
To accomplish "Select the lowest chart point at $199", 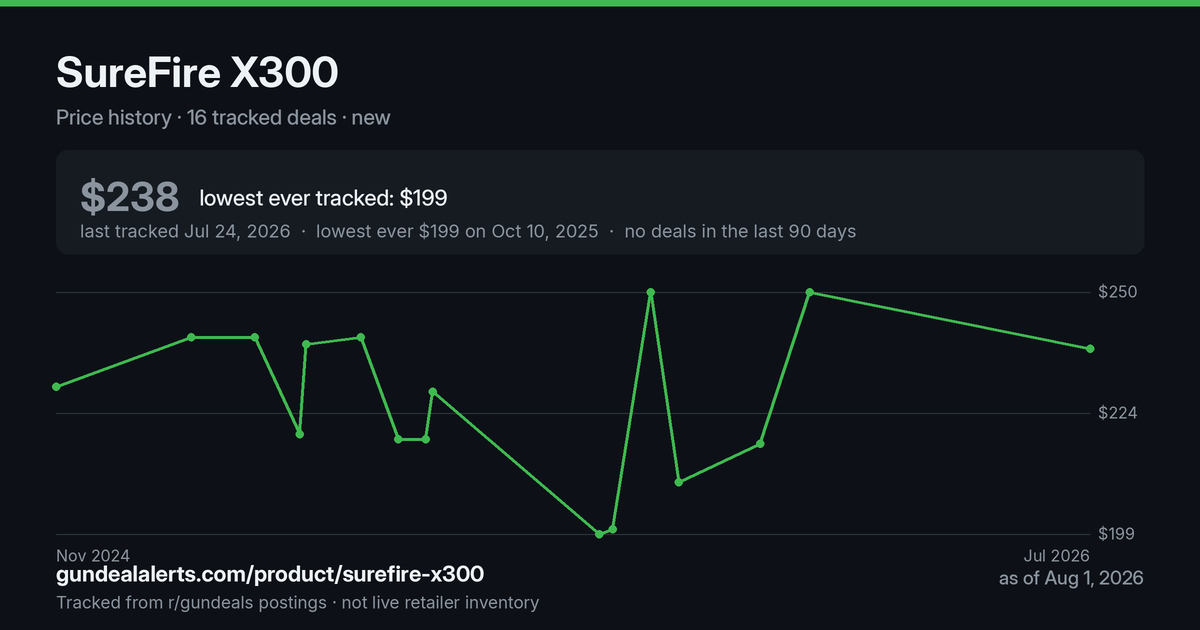I will click(x=599, y=534).
